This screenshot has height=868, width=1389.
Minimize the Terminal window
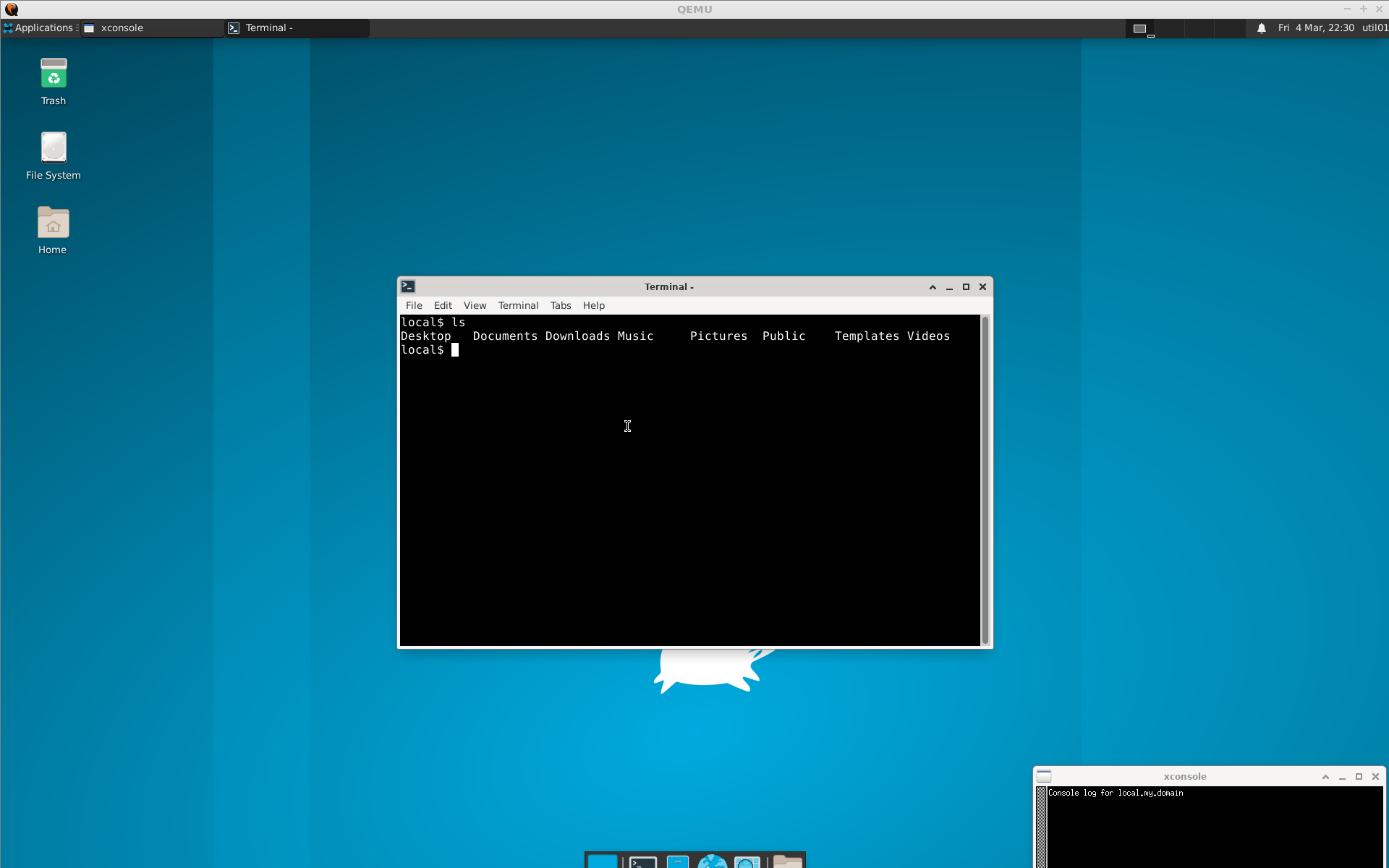[x=949, y=287]
